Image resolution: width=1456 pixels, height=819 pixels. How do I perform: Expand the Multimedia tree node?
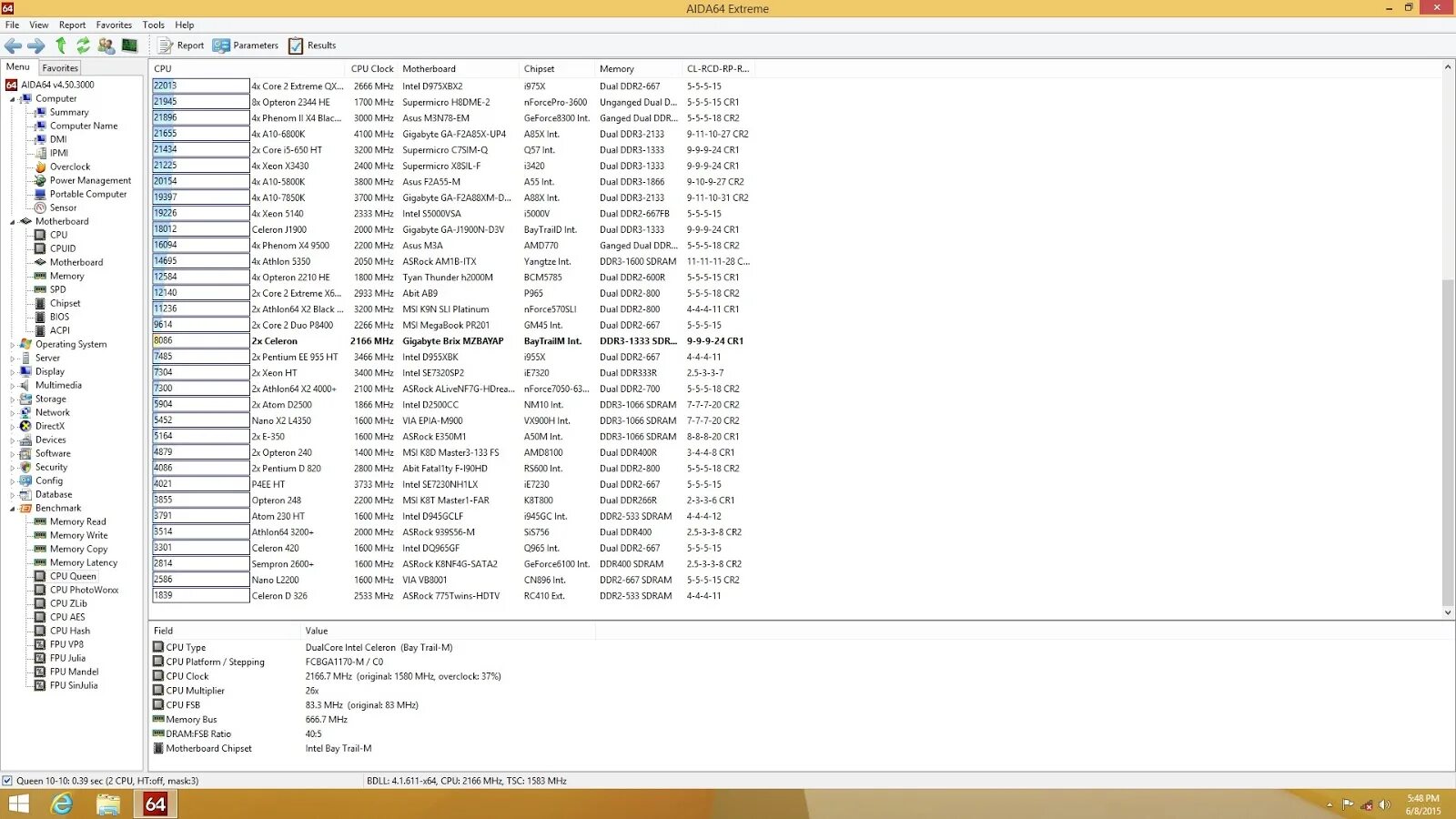tap(13, 386)
